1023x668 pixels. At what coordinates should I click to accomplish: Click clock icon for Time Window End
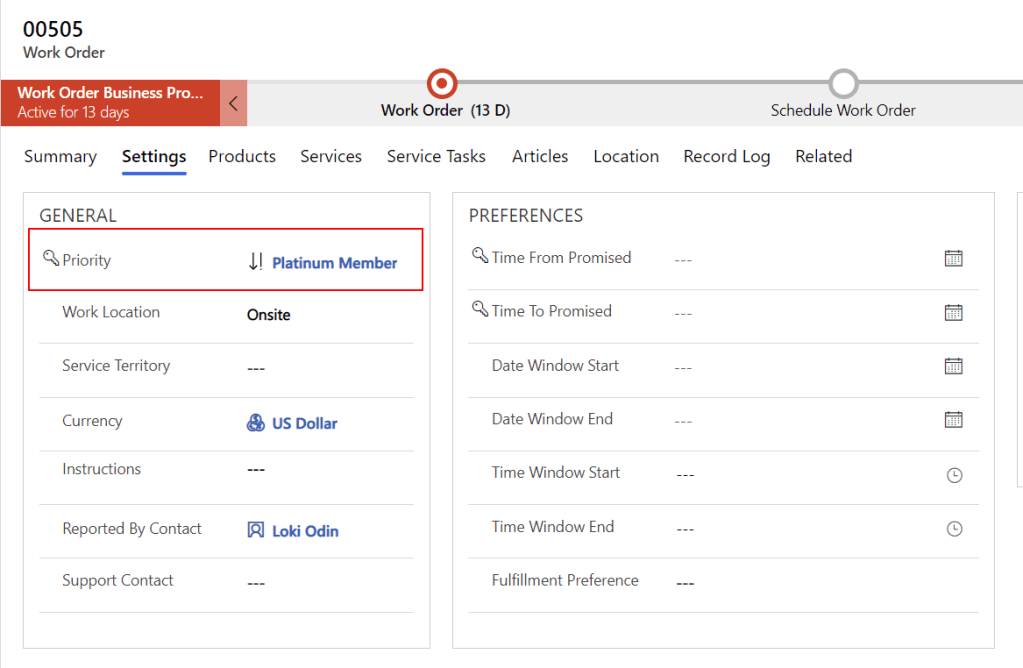coord(954,528)
